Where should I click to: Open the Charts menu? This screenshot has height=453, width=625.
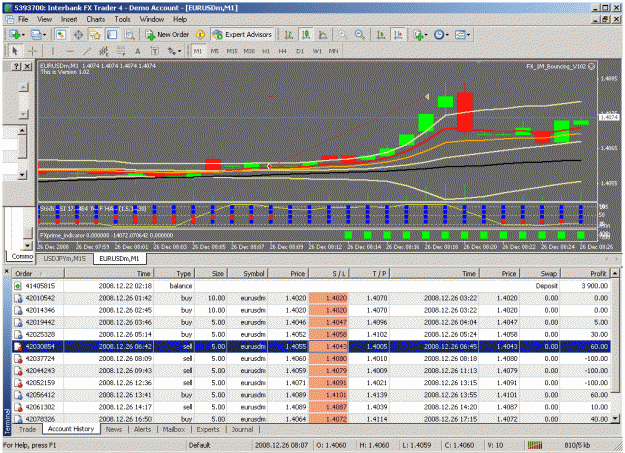pyautogui.click(x=96, y=19)
